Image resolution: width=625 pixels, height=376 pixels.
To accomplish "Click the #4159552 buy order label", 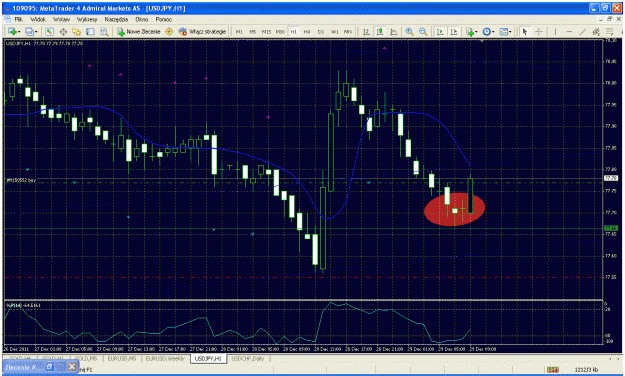I will tap(21, 180).
